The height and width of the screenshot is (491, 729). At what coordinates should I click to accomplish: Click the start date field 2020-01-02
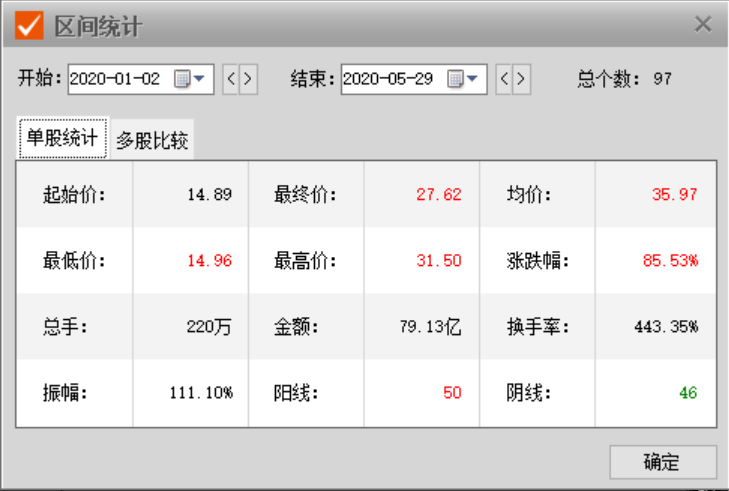116,79
